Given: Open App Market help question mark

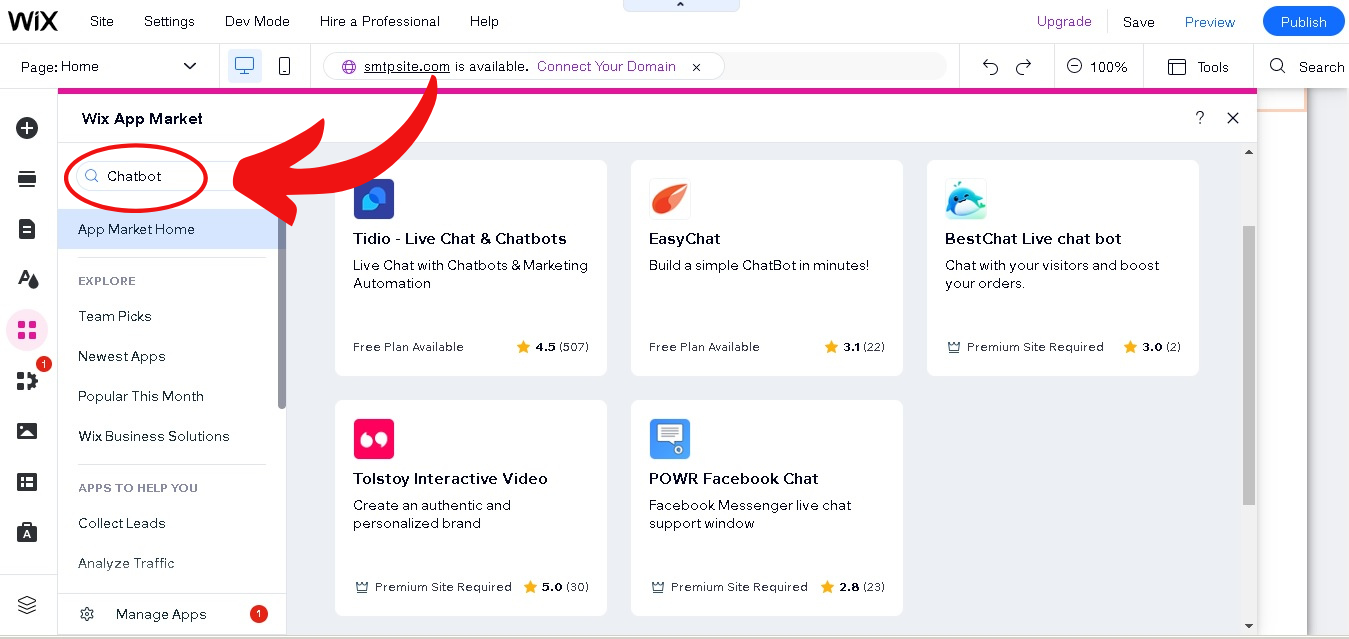Looking at the screenshot, I should click(x=1200, y=118).
